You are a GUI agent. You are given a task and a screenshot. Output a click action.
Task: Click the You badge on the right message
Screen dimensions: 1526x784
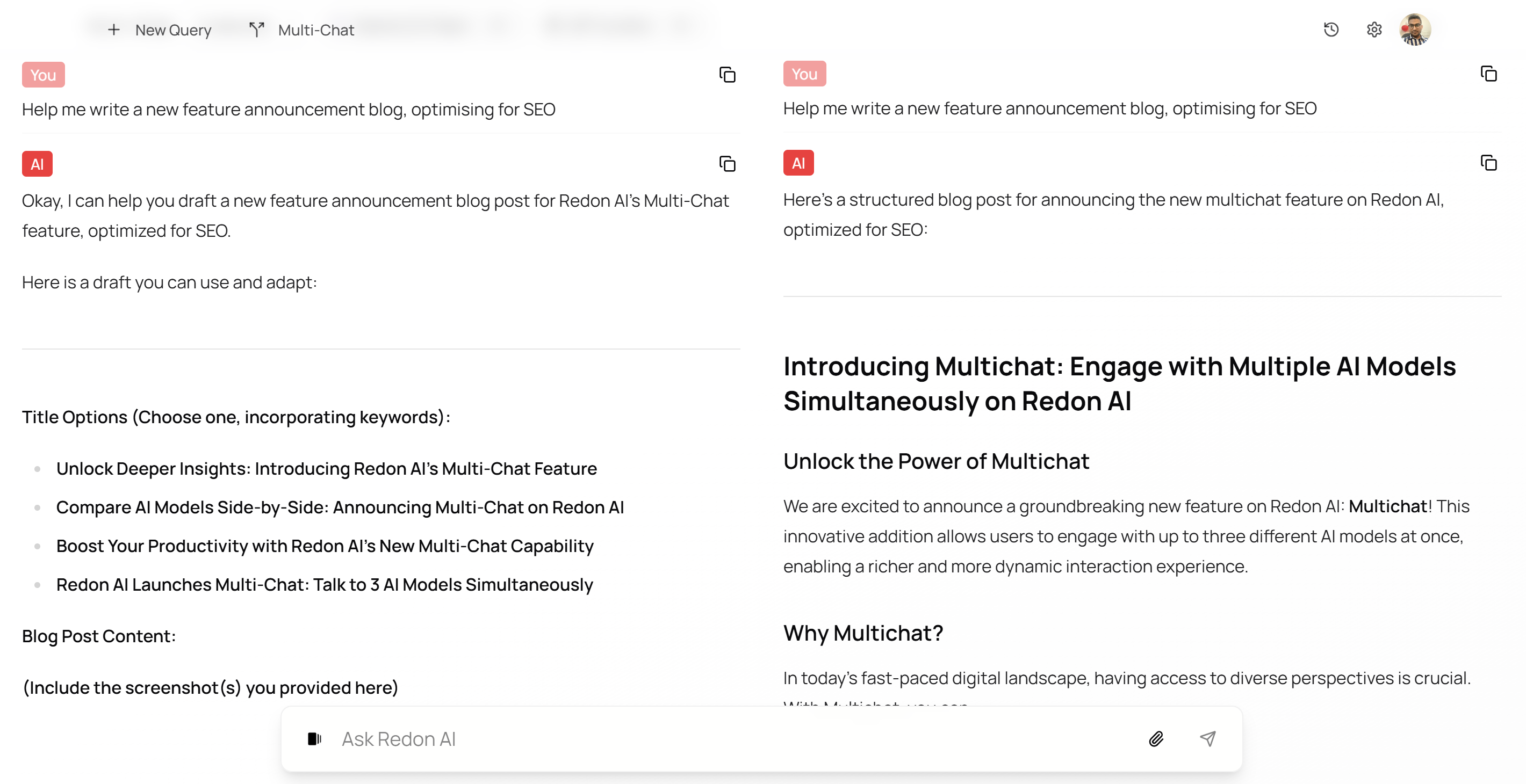pyautogui.click(x=804, y=74)
